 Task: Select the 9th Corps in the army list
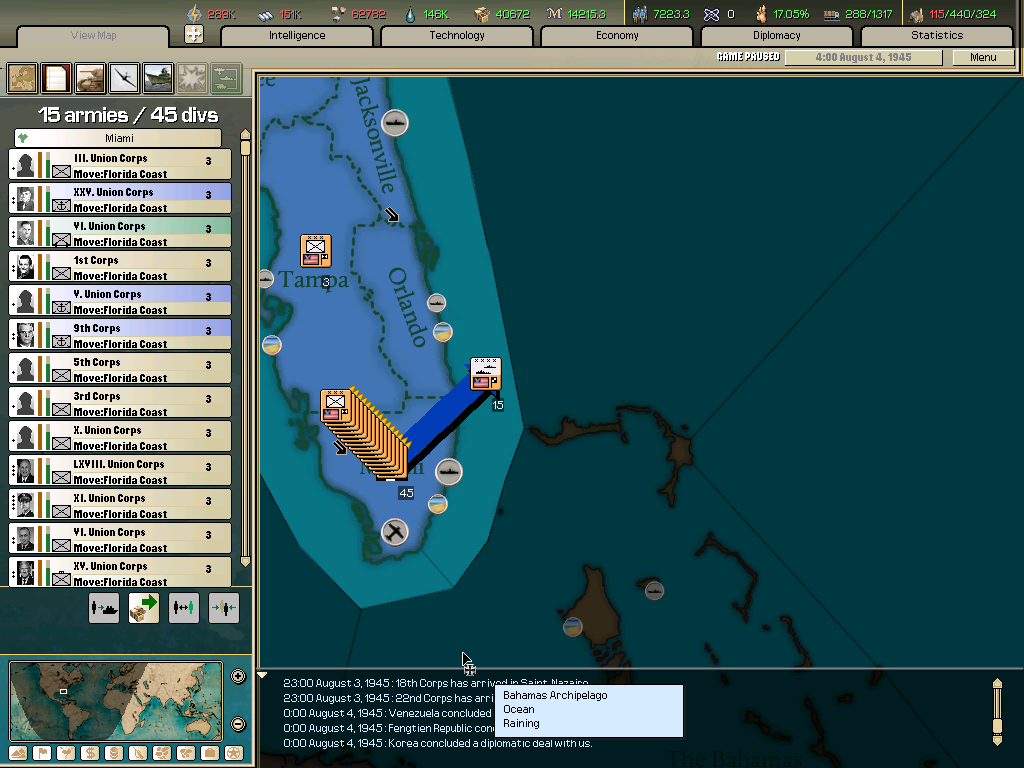[119, 333]
